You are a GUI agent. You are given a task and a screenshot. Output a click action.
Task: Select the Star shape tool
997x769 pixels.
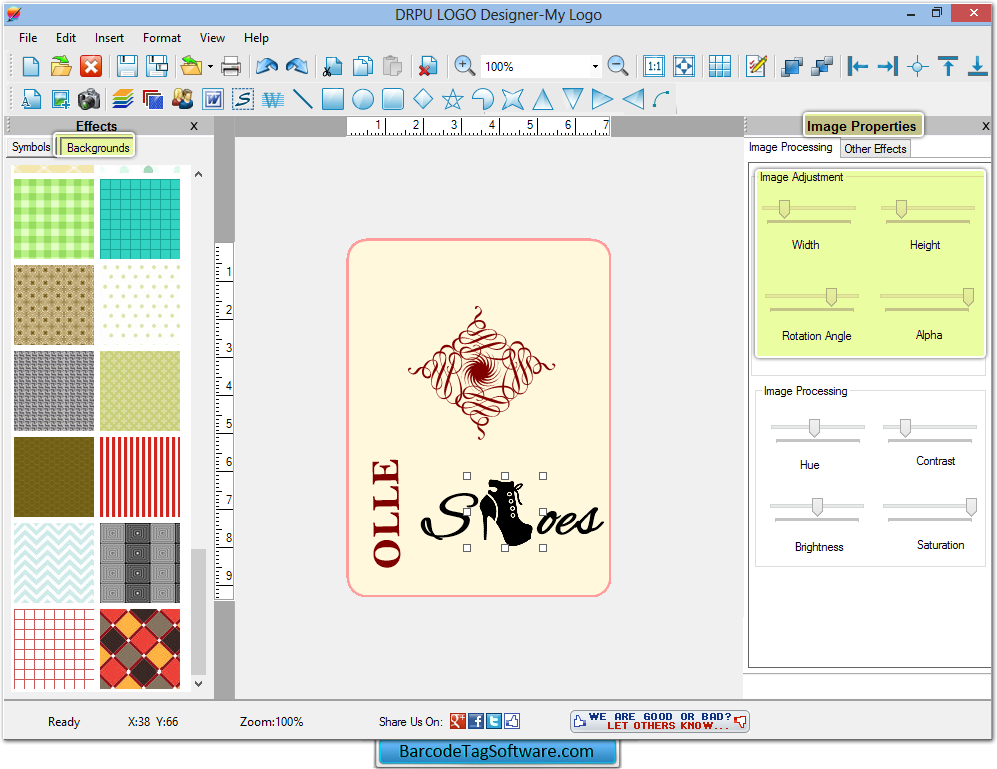pos(453,99)
